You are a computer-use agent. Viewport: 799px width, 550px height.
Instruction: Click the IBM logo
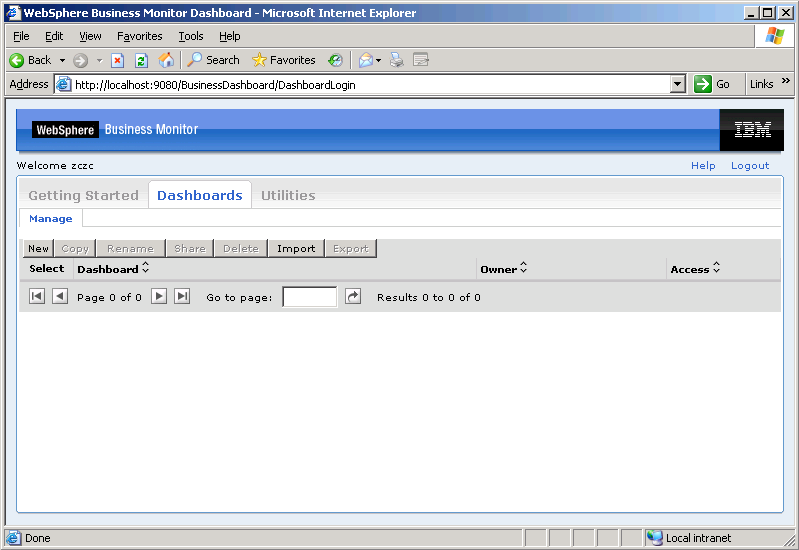(x=752, y=129)
